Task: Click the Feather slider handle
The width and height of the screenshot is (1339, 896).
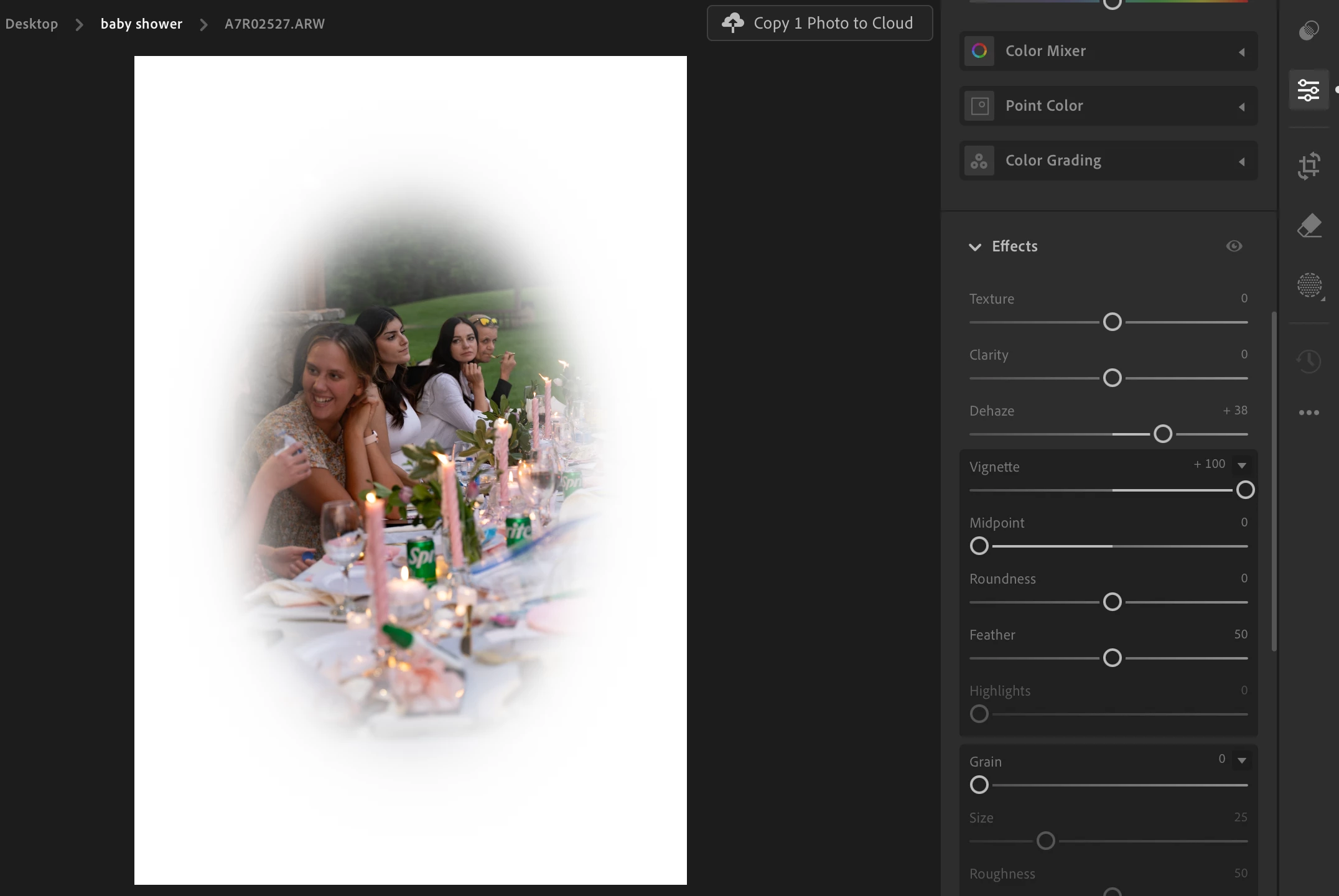Action: click(1112, 658)
